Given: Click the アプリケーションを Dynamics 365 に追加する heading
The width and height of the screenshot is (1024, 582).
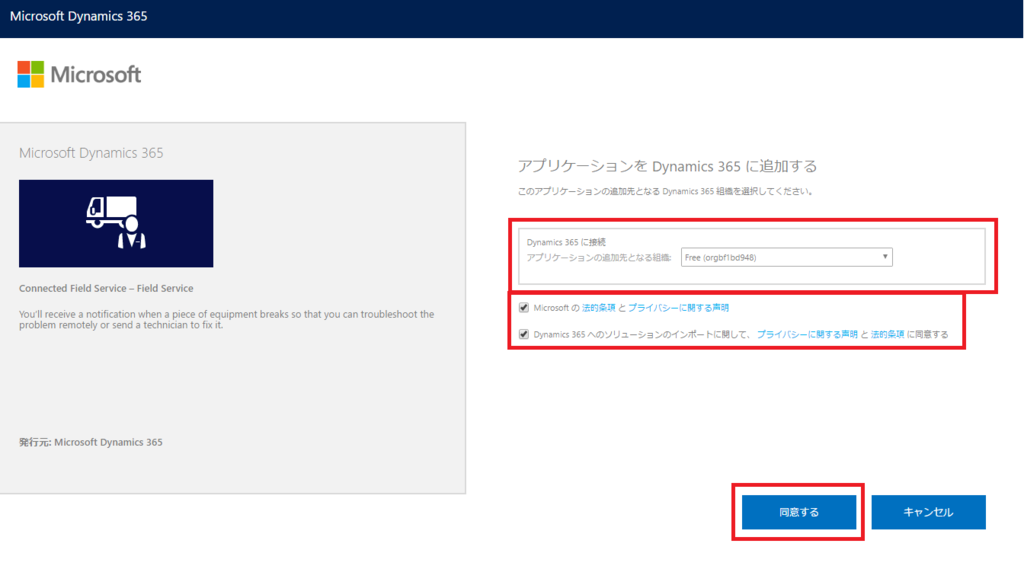Looking at the screenshot, I should coord(667,167).
